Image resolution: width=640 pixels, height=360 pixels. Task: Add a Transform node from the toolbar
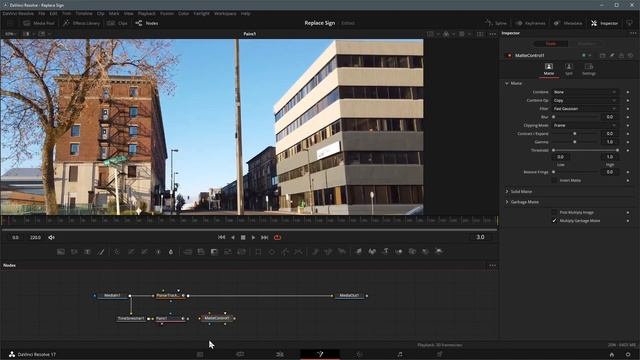(241, 252)
